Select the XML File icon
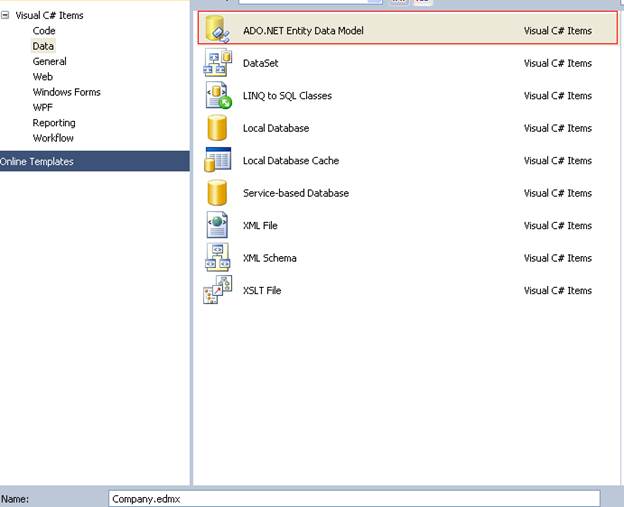The width and height of the screenshot is (624, 507). (217, 225)
